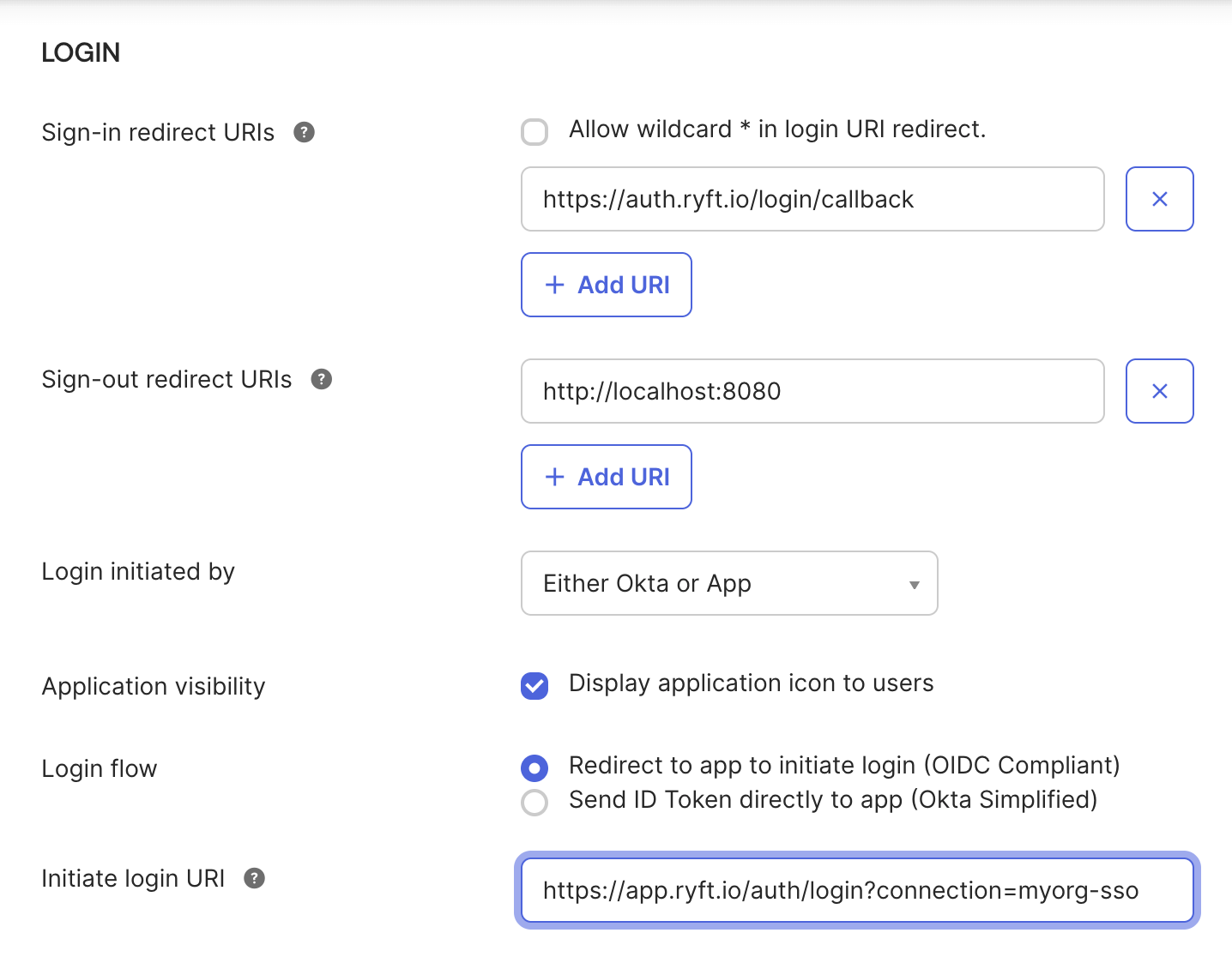Open help for Sign-out redirect URIs
1232x969 pixels.
(321, 379)
